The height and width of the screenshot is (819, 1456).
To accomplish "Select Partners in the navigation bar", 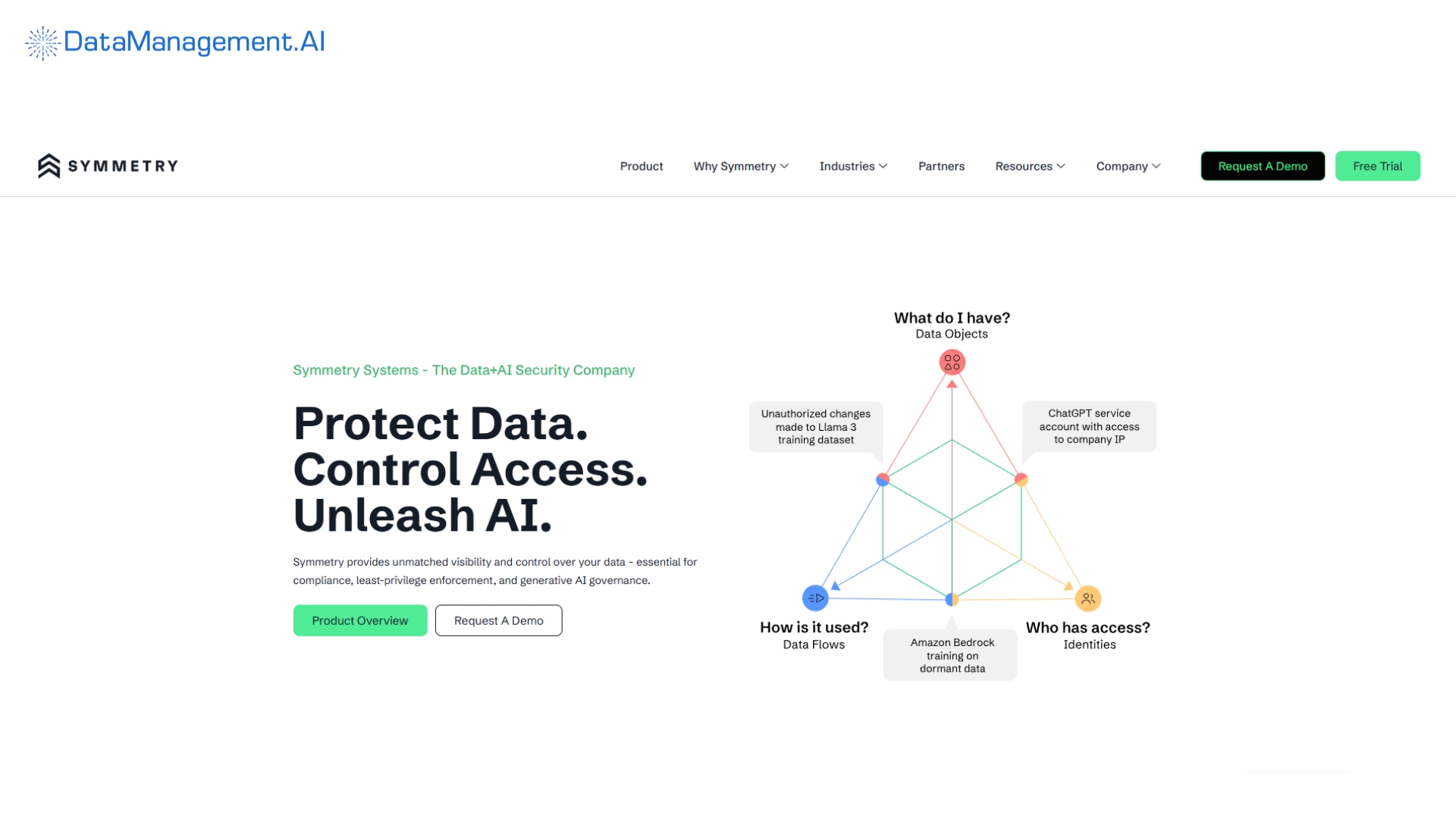I will (x=941, y=166).
